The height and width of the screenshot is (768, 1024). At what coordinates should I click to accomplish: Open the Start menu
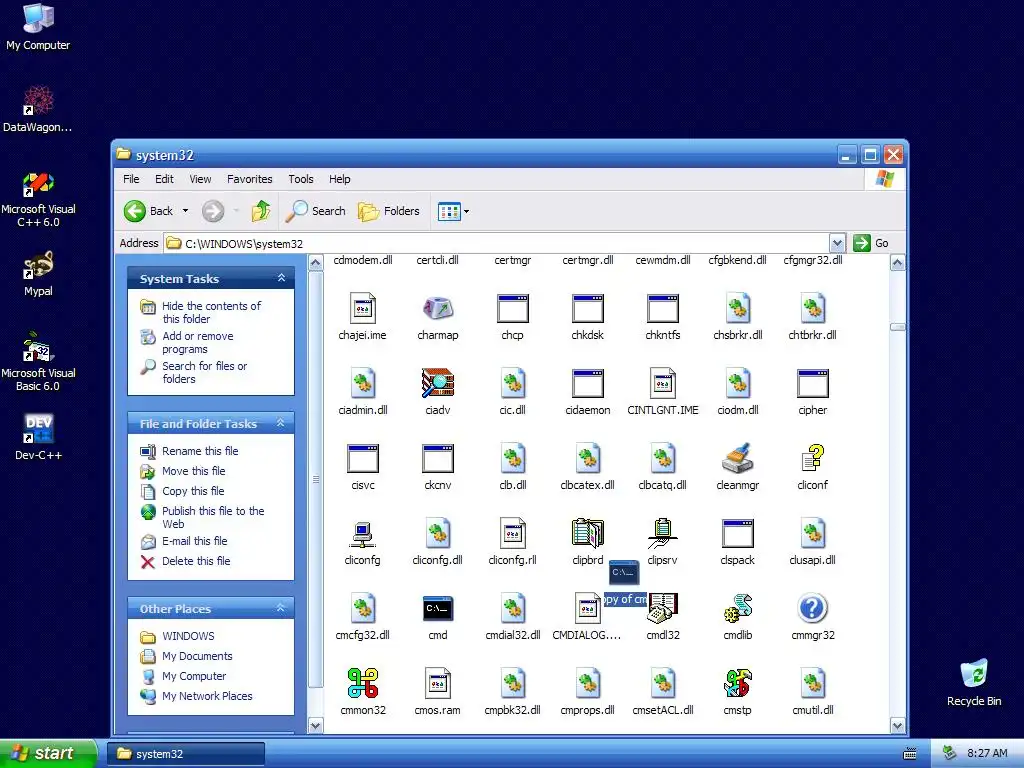tap(48, 753)
